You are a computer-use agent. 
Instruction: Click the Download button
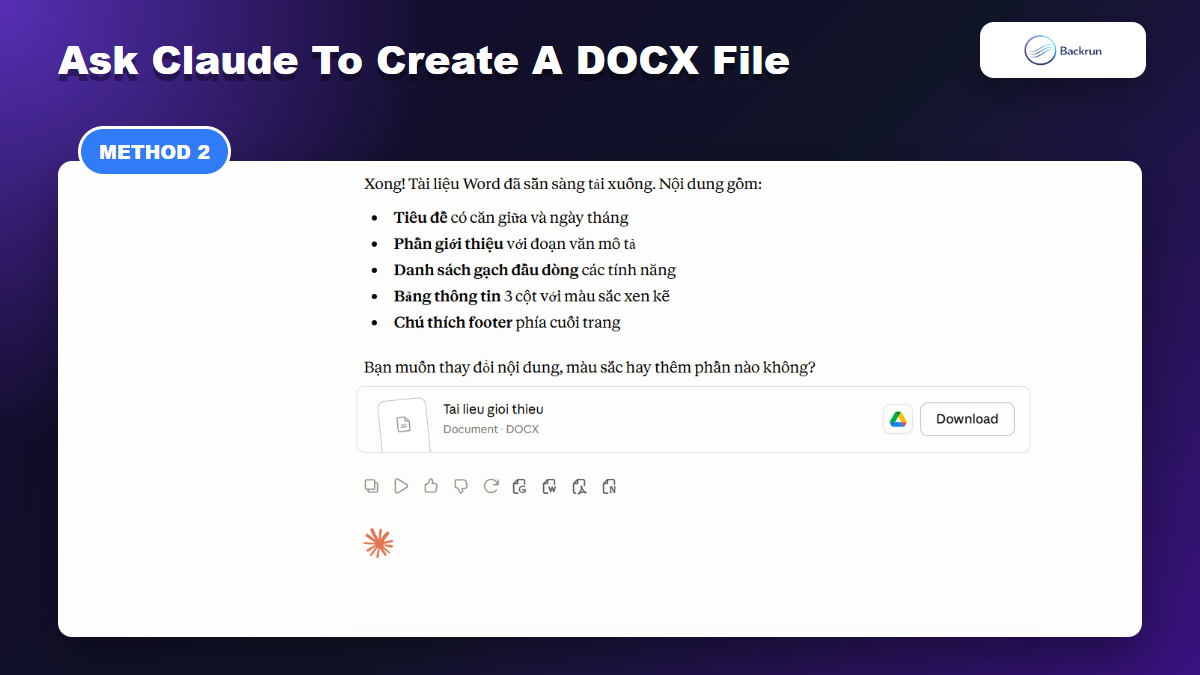[x=967, y=419]
